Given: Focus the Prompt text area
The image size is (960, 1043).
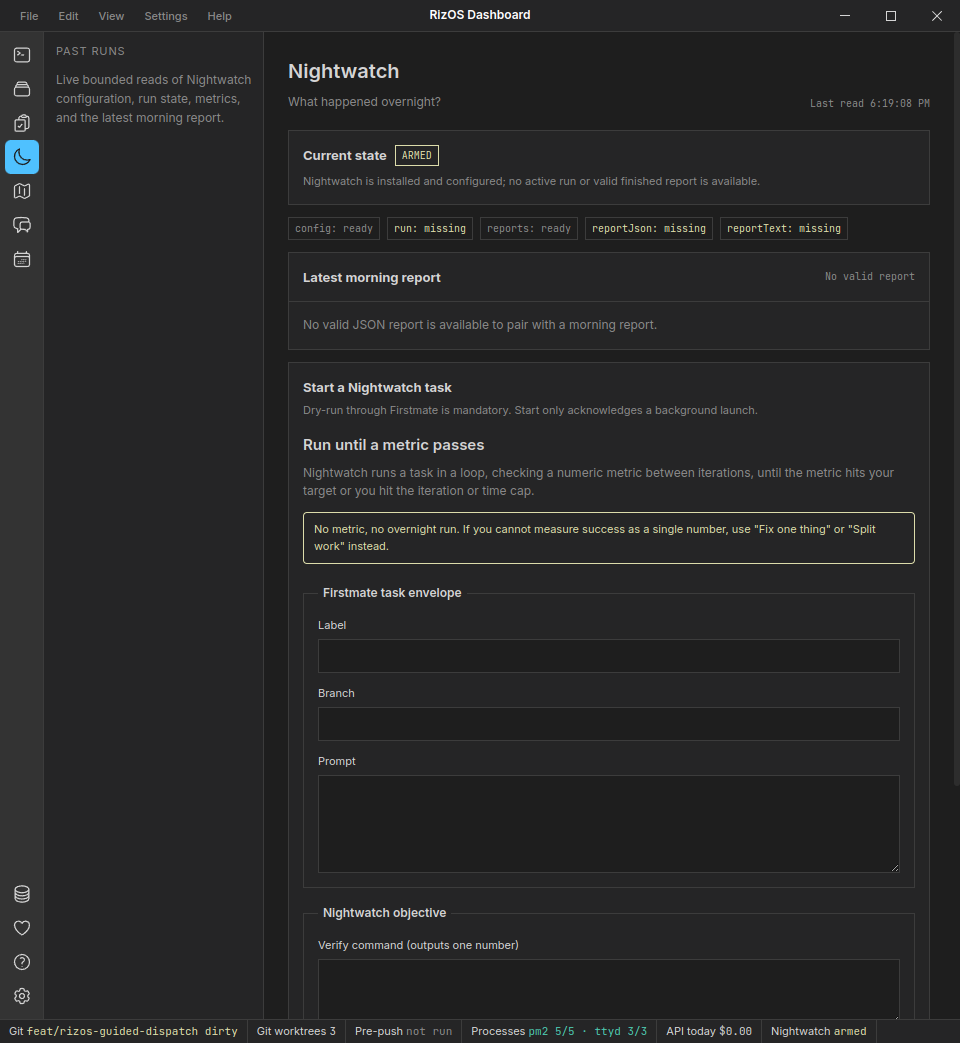Looking at the screenshot, I should point(609,823).
